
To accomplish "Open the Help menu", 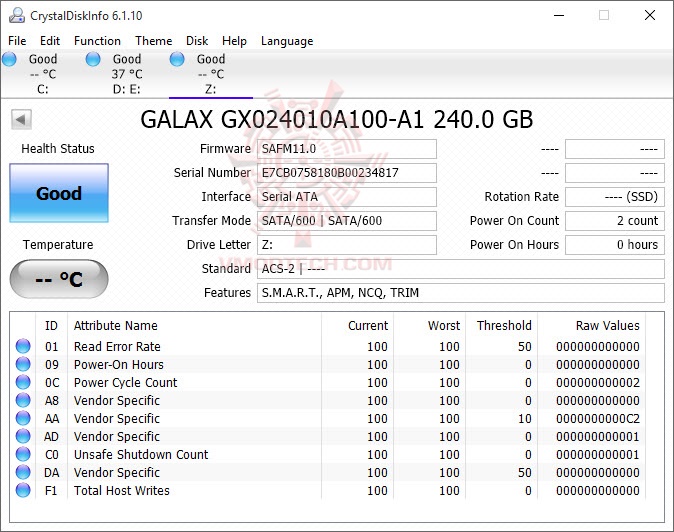I will [x=234, y=41].
